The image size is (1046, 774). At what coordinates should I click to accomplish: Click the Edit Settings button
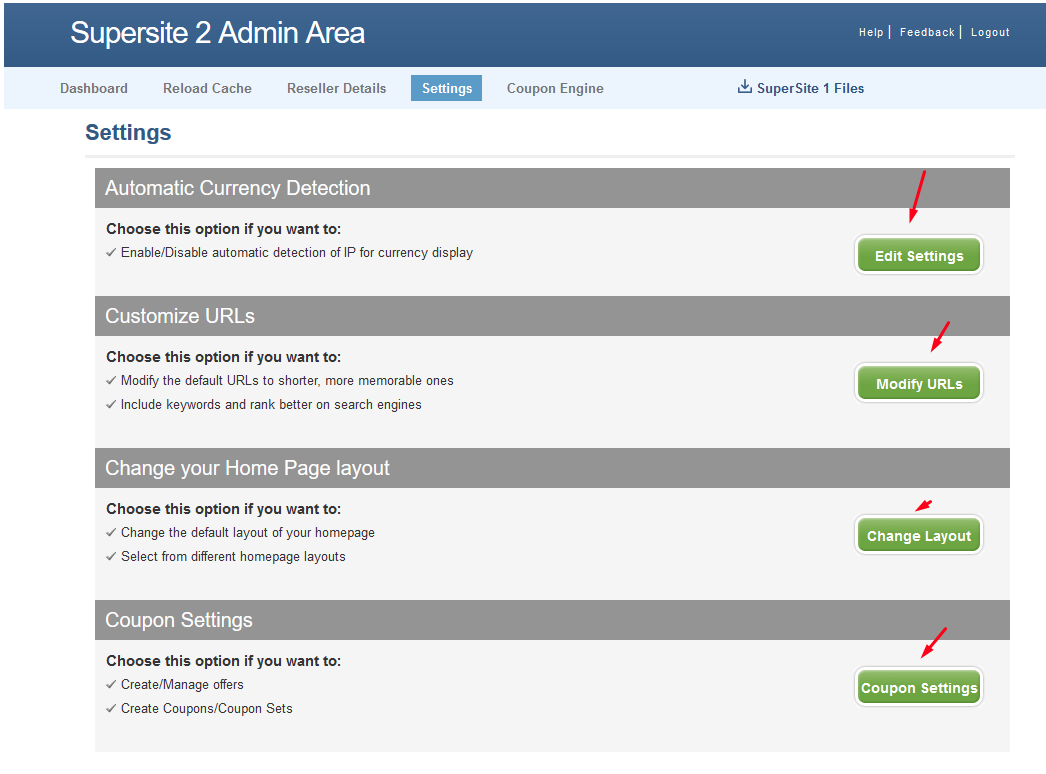(919, 255)
